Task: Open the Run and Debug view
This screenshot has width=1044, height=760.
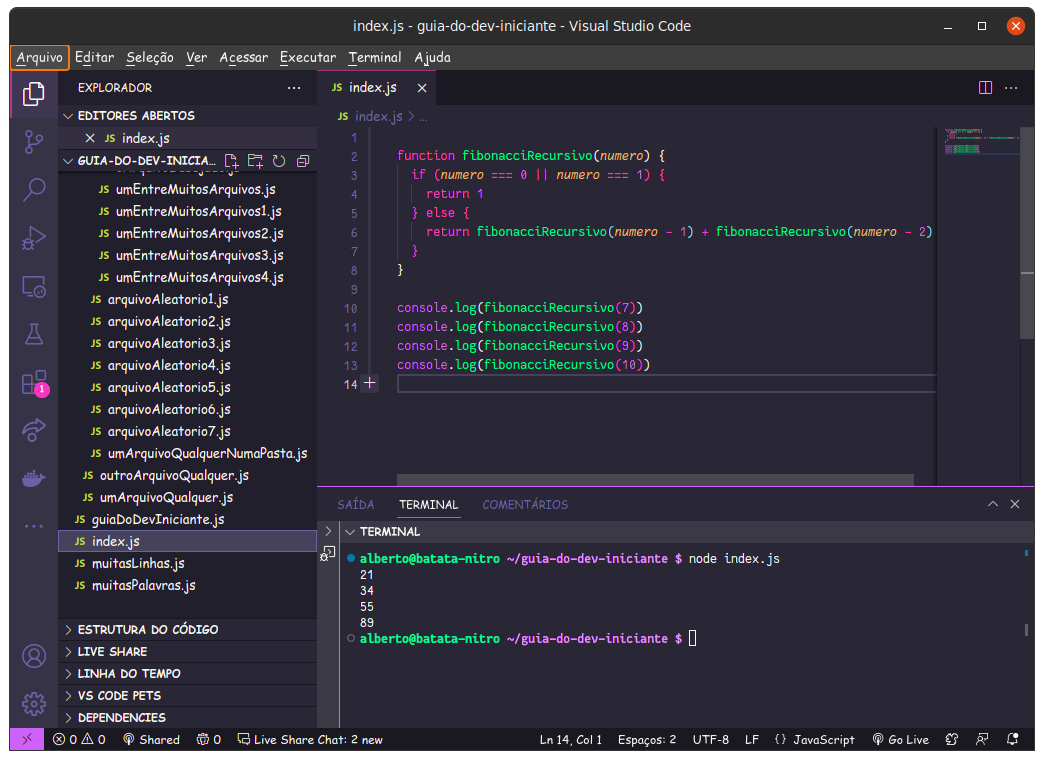Action: tap(34, 238)
